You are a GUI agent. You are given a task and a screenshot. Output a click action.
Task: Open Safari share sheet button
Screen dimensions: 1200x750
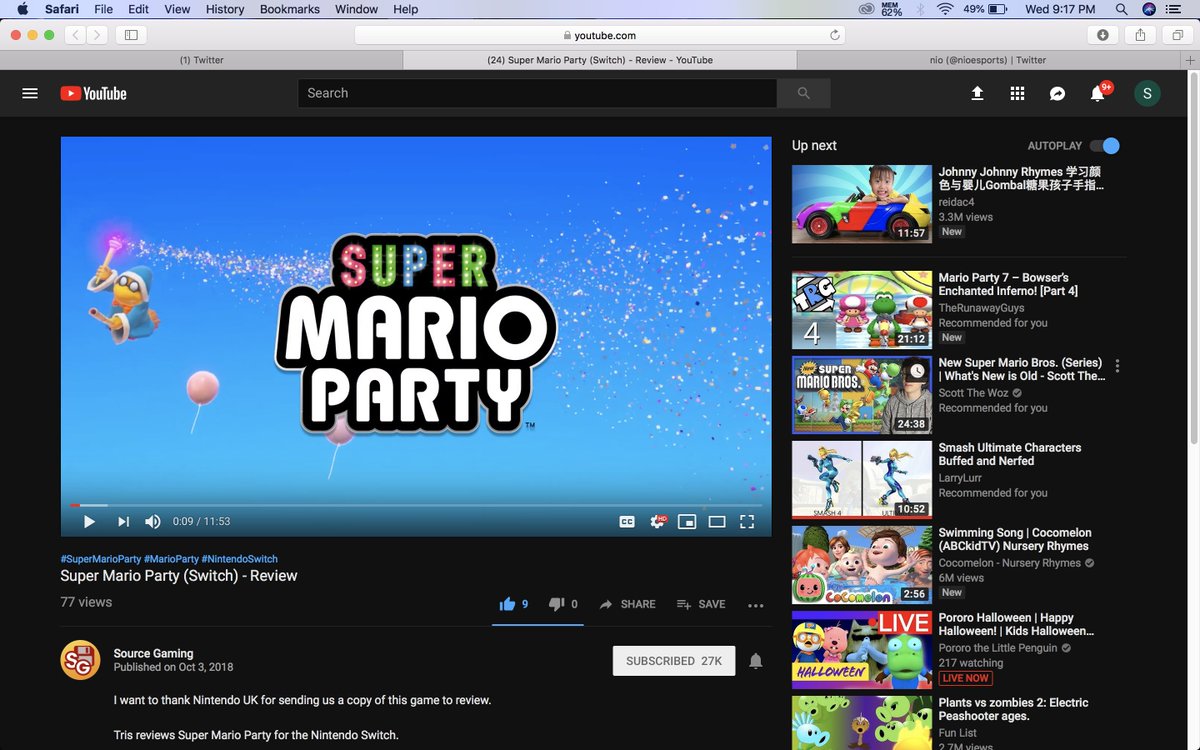(x=1141, y=35)
